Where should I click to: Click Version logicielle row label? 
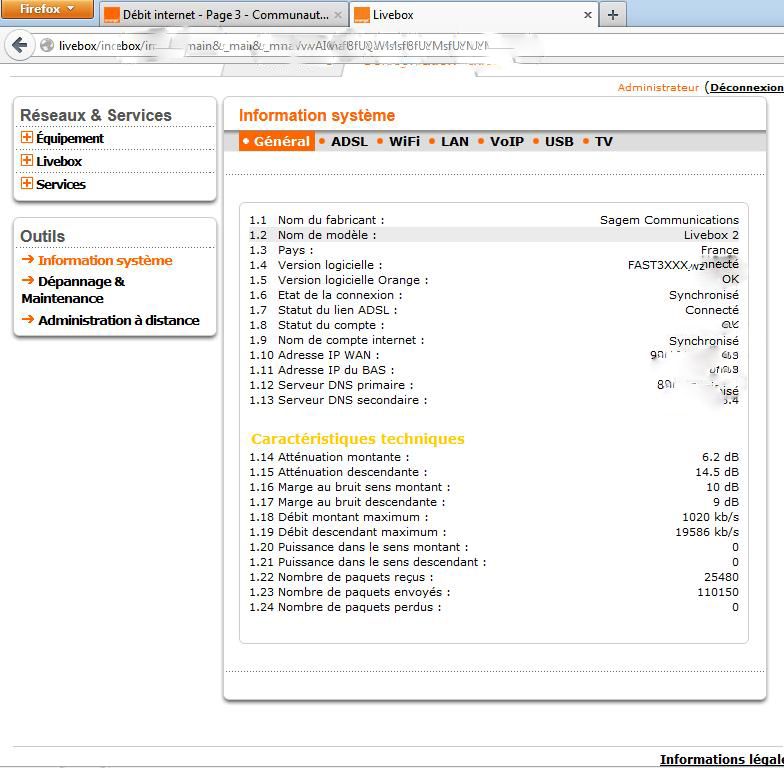pos(330,265)
